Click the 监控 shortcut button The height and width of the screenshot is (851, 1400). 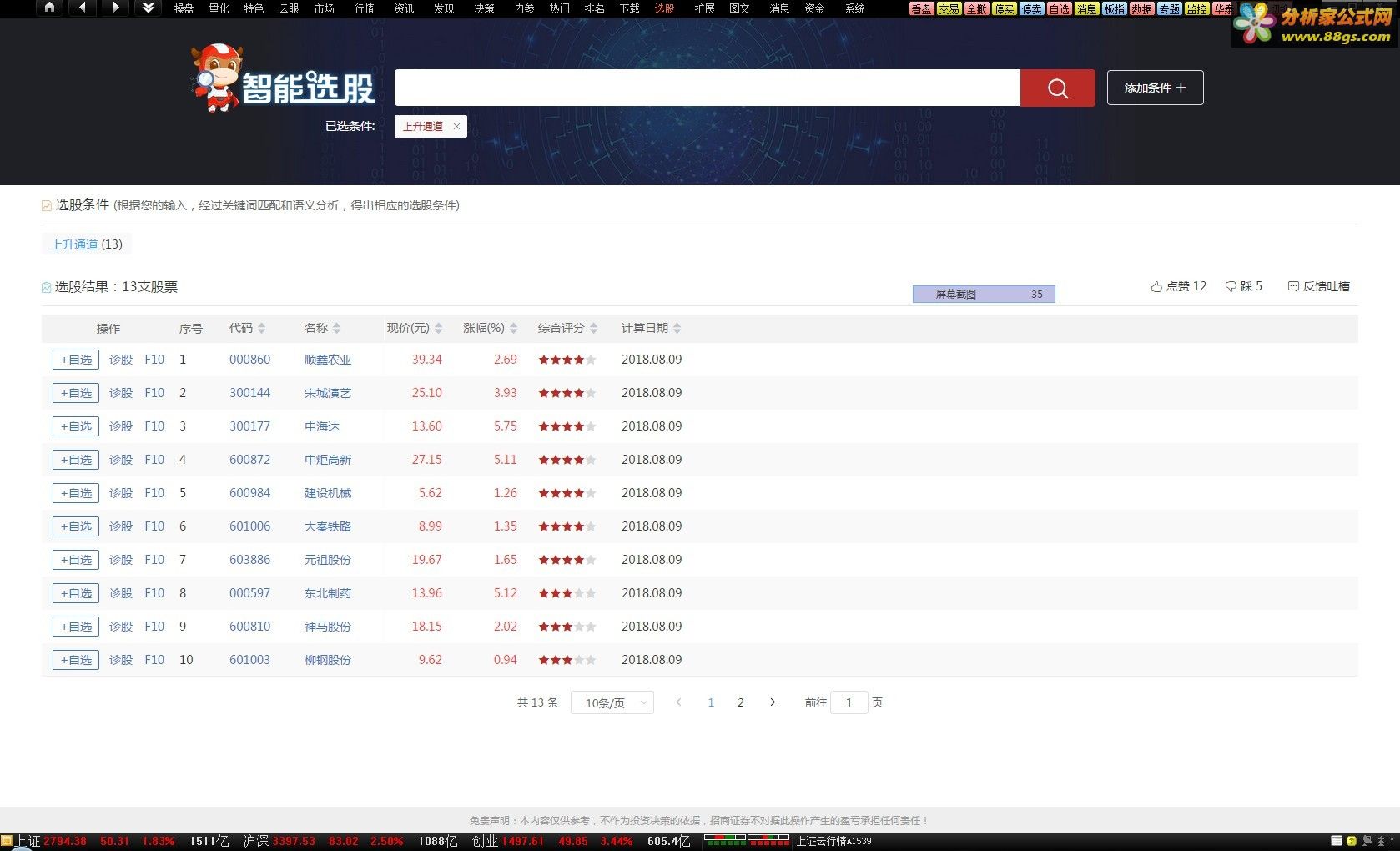point(1196,8)
